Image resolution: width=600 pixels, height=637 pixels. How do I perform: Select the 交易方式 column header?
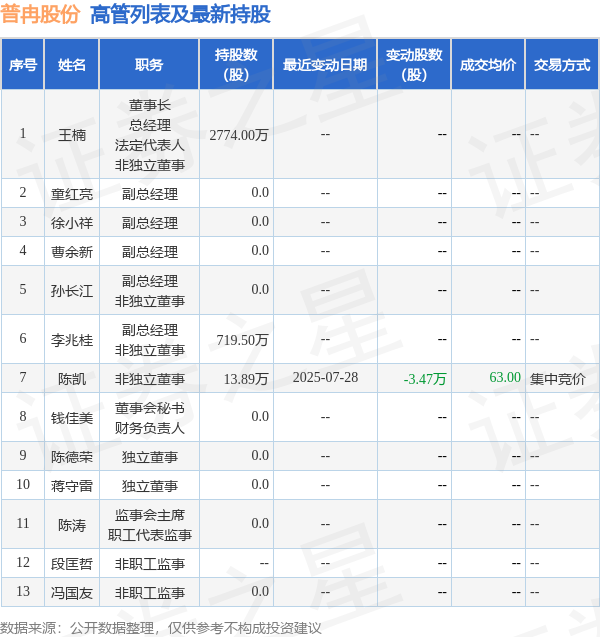click(x=562, y=65)
